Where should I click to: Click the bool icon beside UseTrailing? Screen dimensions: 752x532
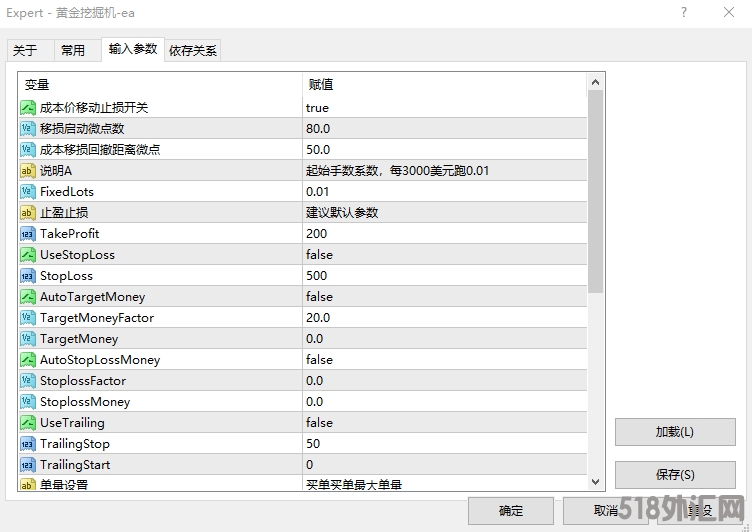click(28, 423)
